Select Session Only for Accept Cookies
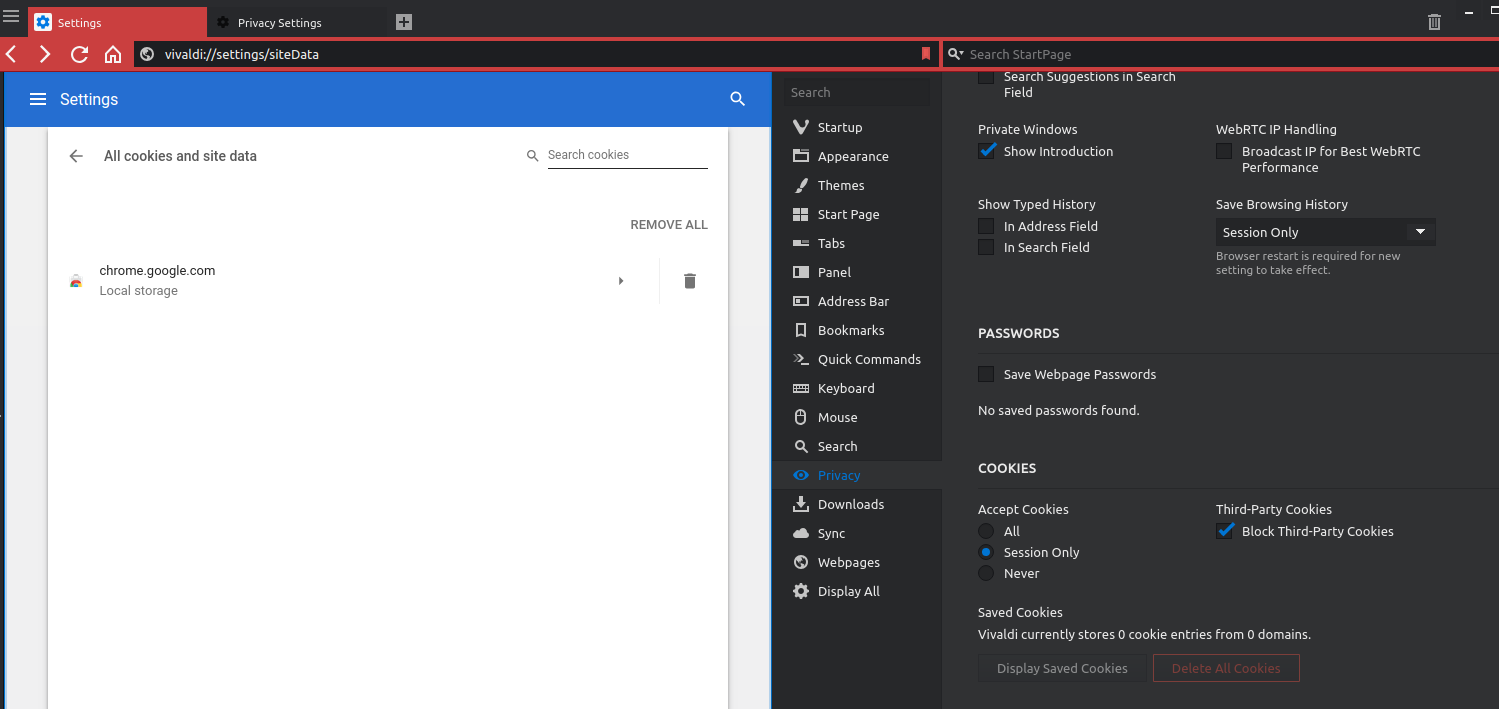The image size is (1499, 709). click(x=986, y=552)
